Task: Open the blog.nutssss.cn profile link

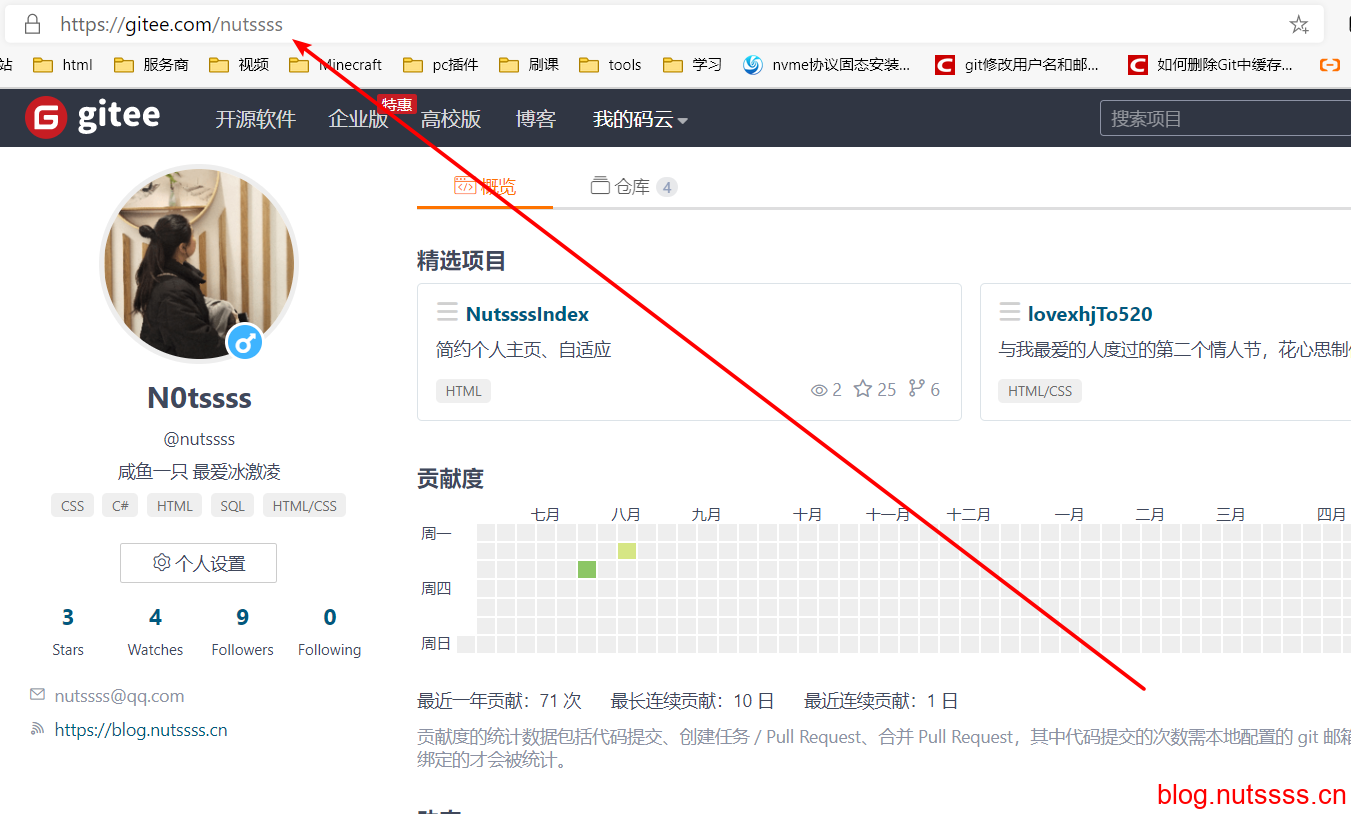Action: tap(141, 730)
